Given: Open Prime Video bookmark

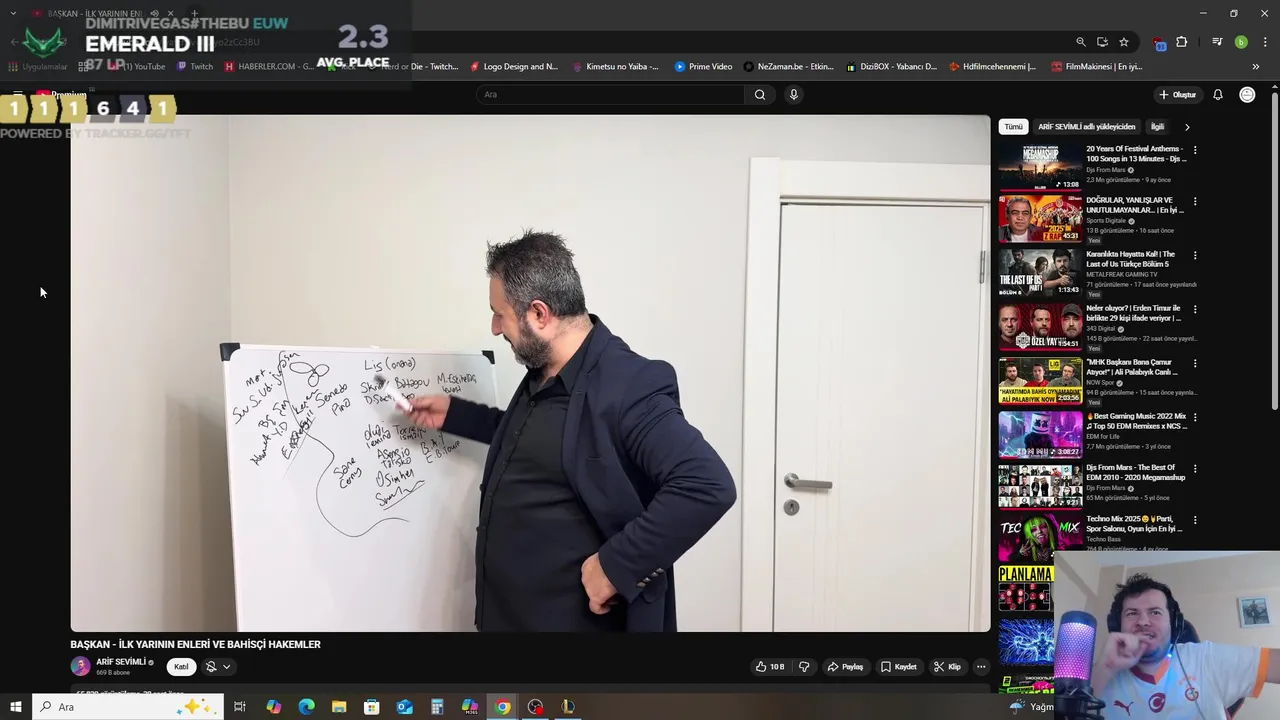Looking at the screenshot, I should point(703,67).
